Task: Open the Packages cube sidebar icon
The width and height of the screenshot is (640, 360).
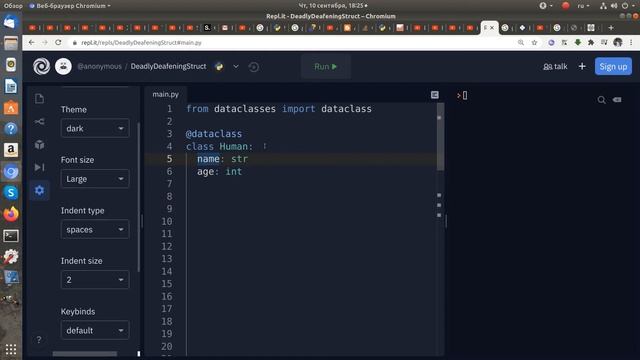Action: pyautogui.click(x=39, y=144)
